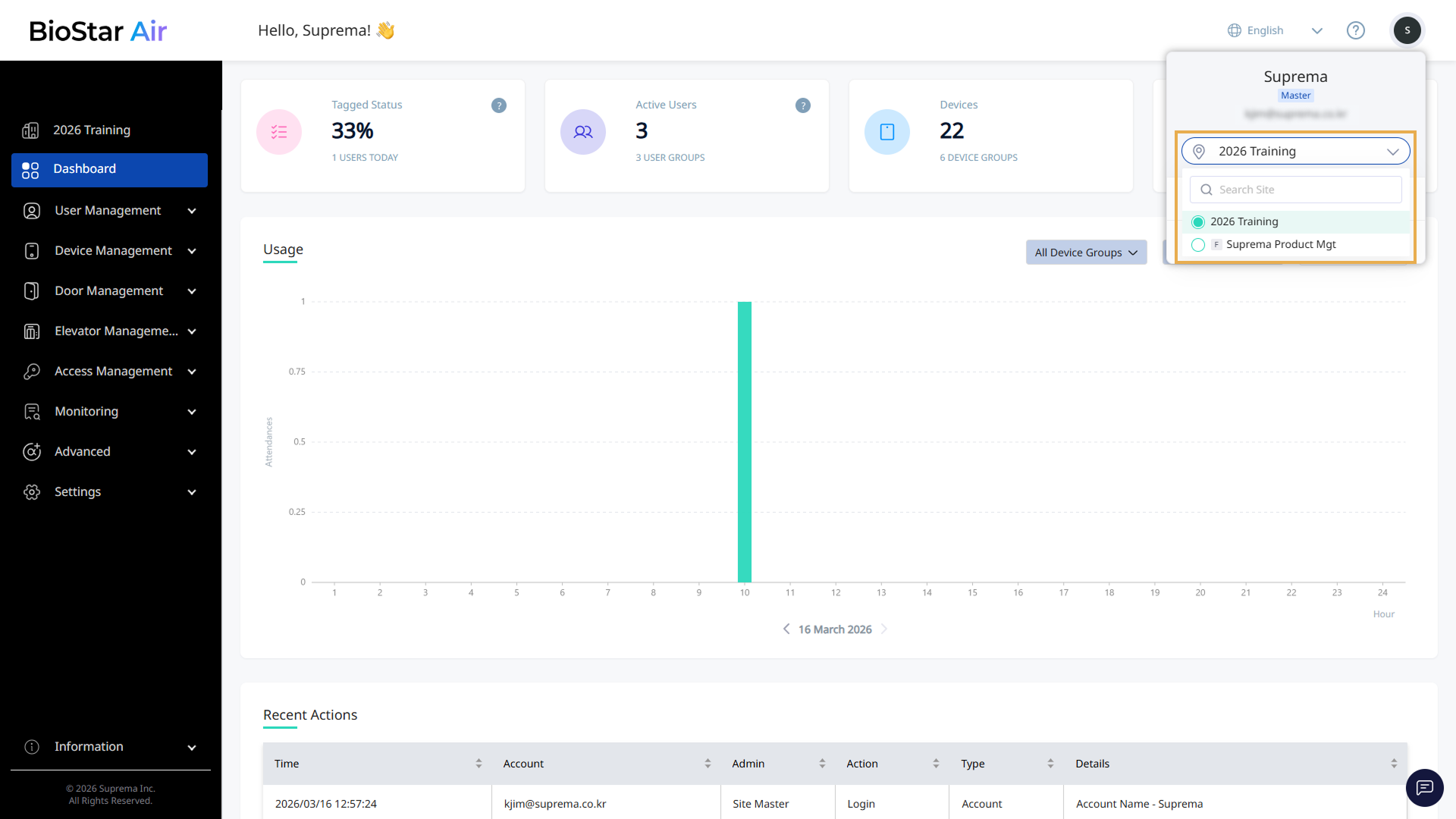1456x819 pixels.
Task: Click the Active Users group icon
Action: [582, 132]
